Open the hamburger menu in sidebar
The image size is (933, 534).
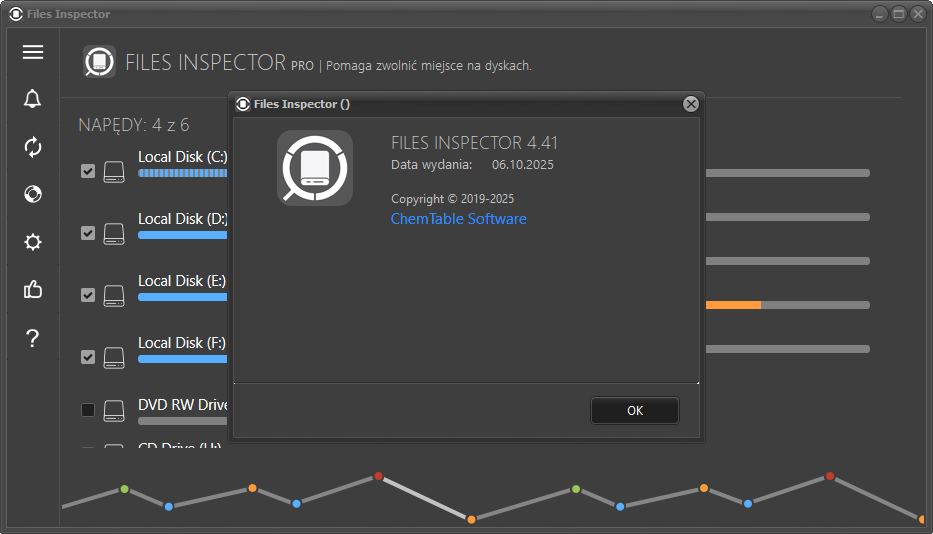(33, 52)
